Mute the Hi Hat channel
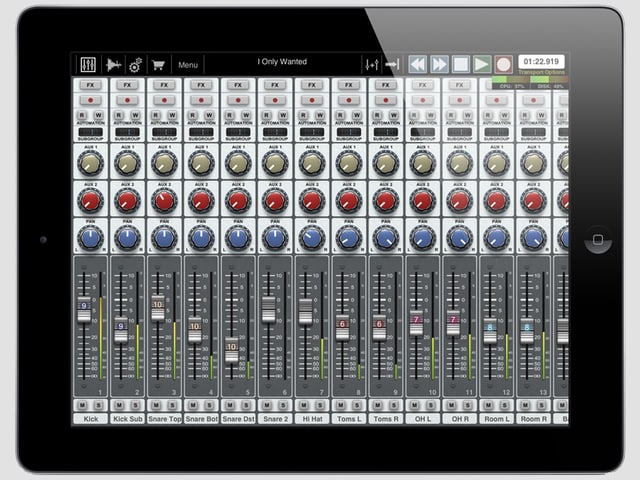The image size is (640, 480). coord(304,405)
